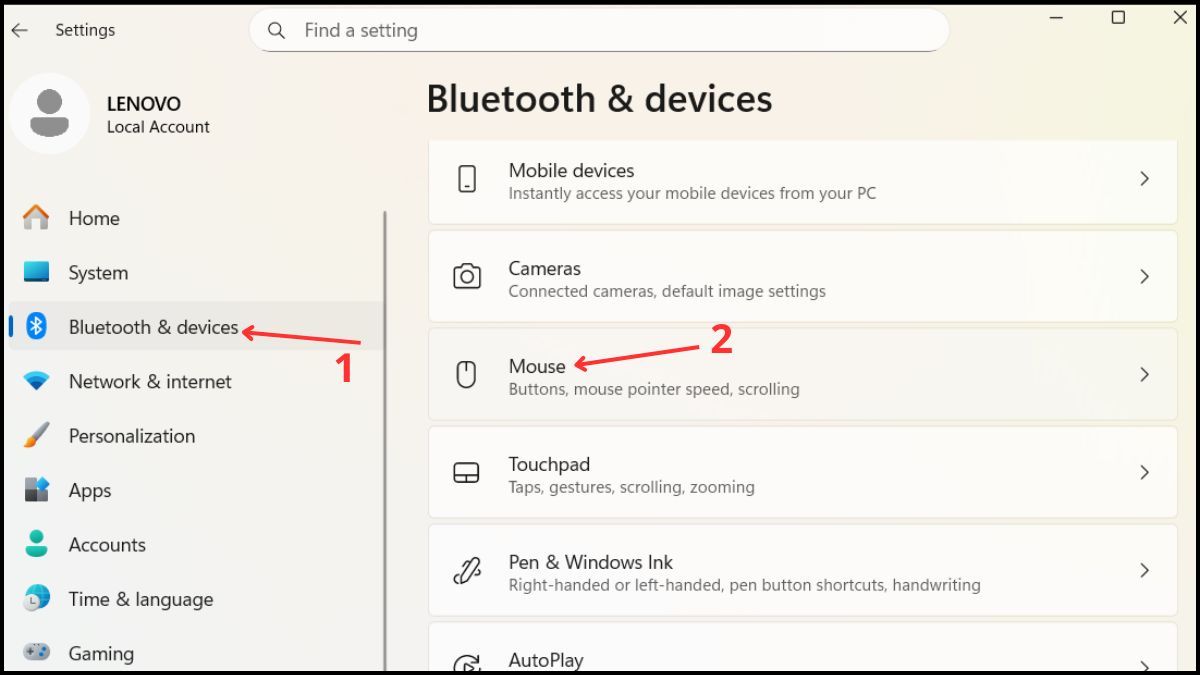Expand the Mobile devices settings row
This screenshot has width=1200, height=675.
[x=1145, y=178]
